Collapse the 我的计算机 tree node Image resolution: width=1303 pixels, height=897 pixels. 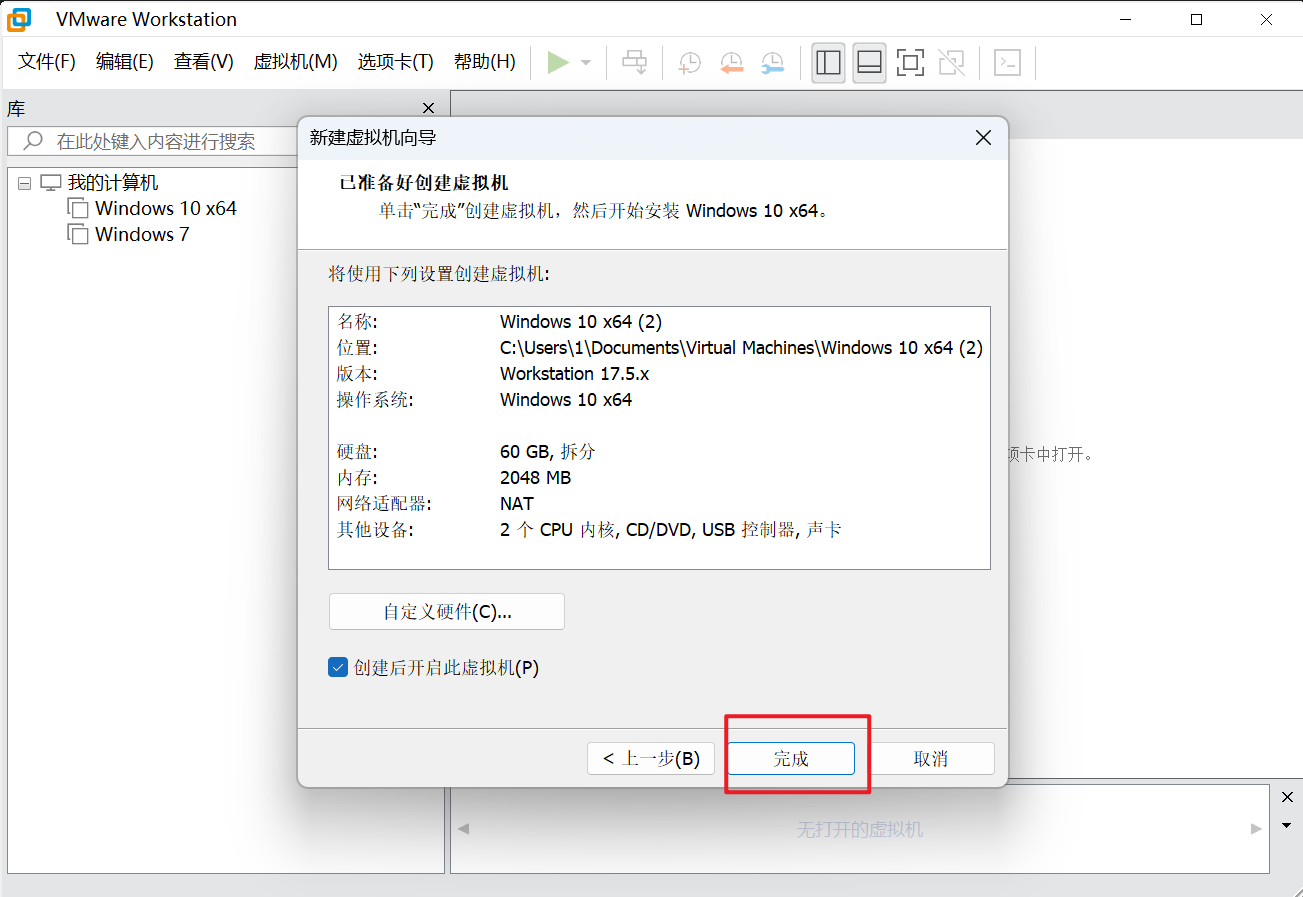click(x=25, y=184)
